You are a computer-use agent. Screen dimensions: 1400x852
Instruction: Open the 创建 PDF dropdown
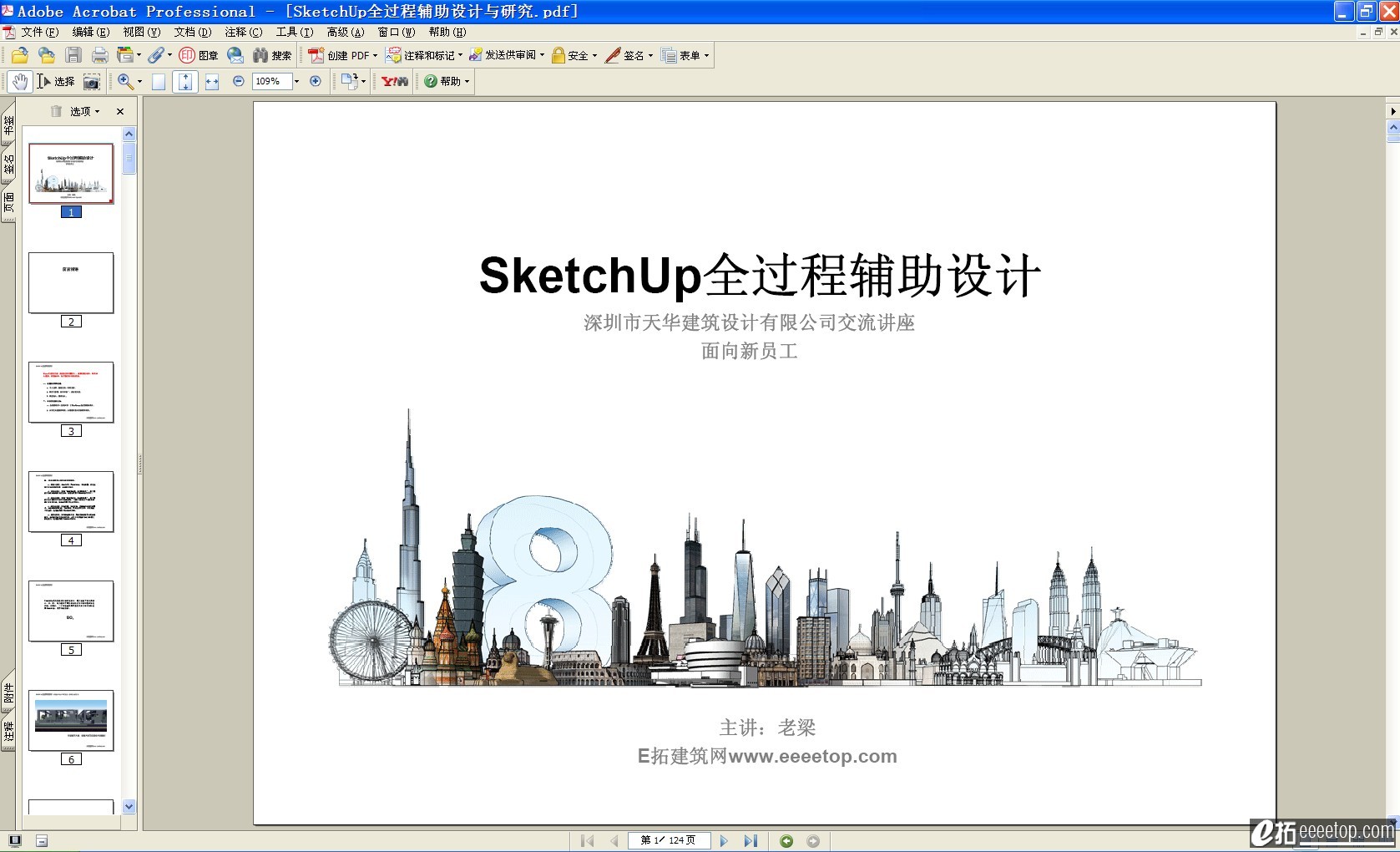coord(343,55)
